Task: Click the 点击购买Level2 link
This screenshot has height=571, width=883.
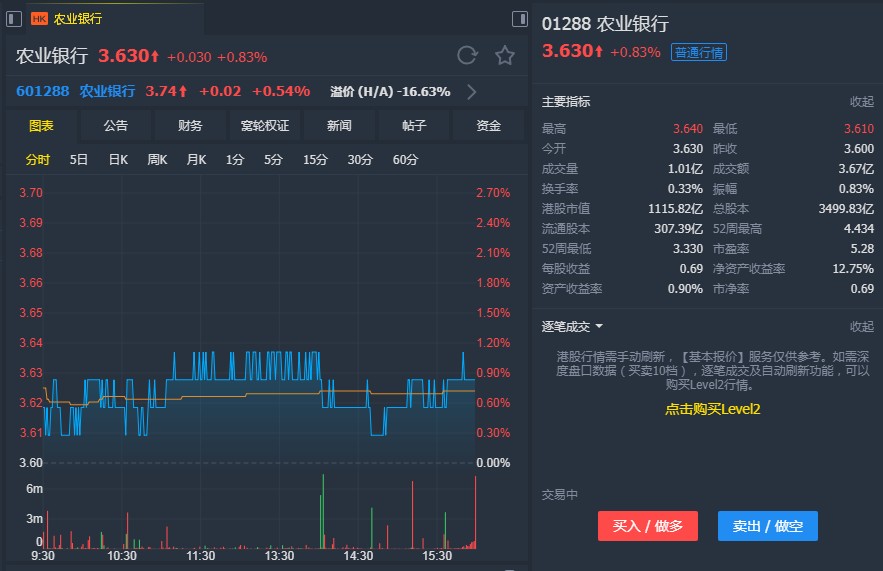Action: coord(713,409)
